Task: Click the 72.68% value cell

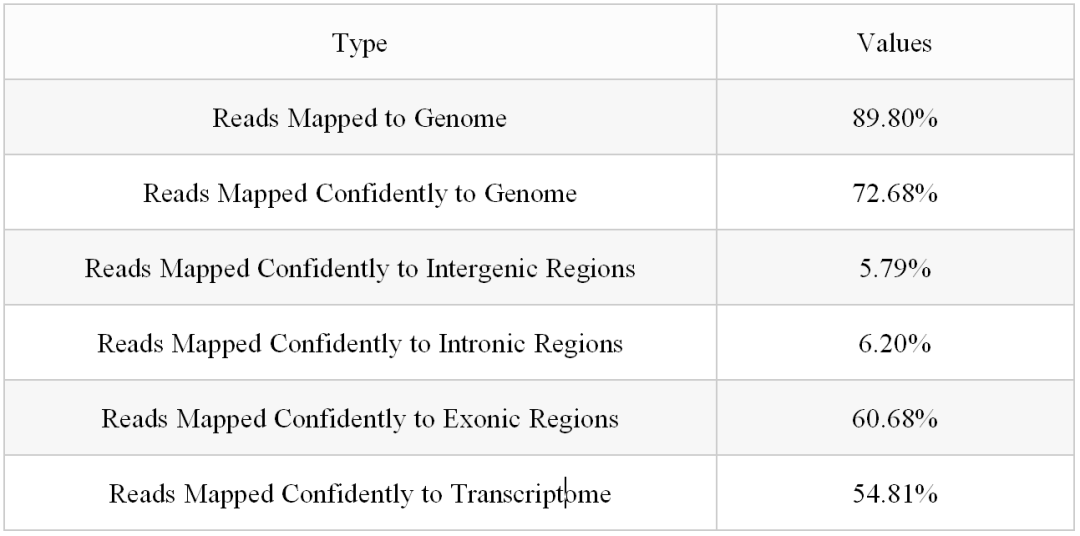Action: pyautogui.click(x=894, y=193)
